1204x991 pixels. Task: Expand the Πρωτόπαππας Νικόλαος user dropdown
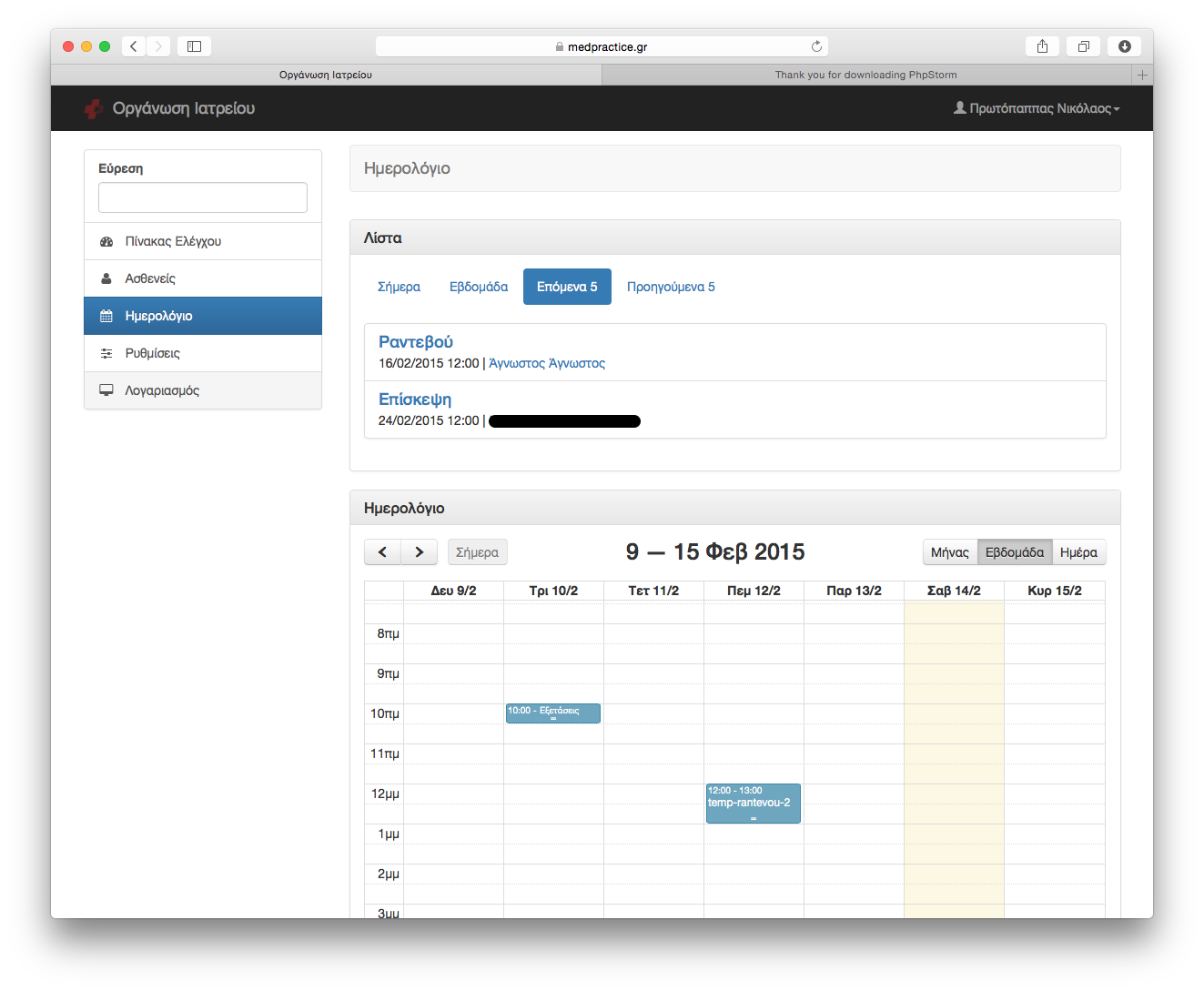point(1037,108)
